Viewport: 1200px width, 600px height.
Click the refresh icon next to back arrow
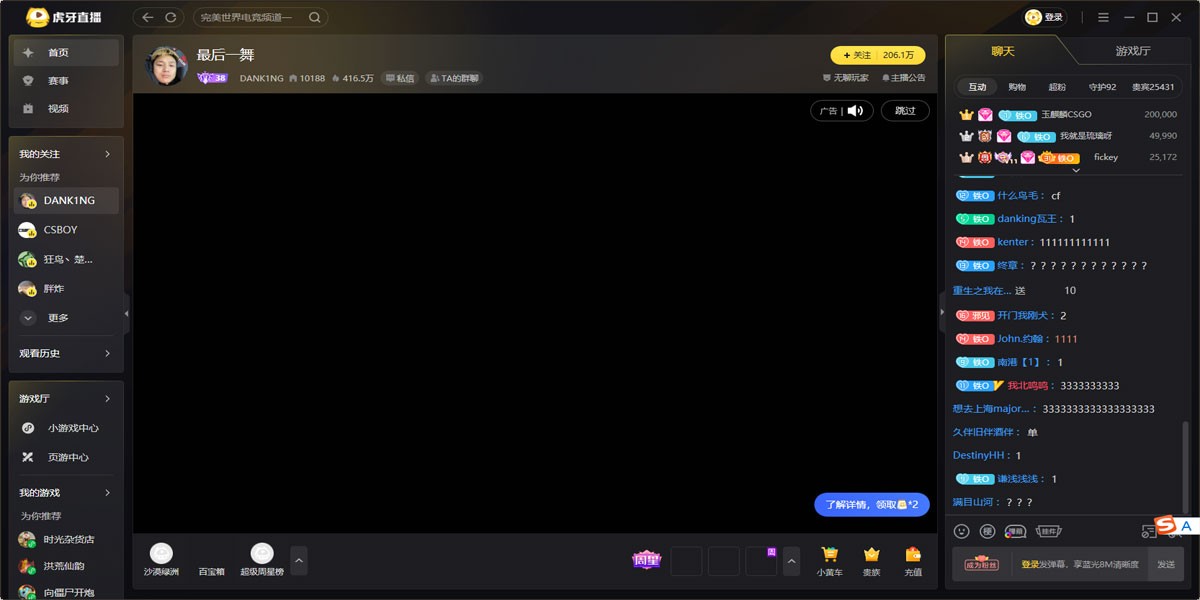click(x=171, y=17)
